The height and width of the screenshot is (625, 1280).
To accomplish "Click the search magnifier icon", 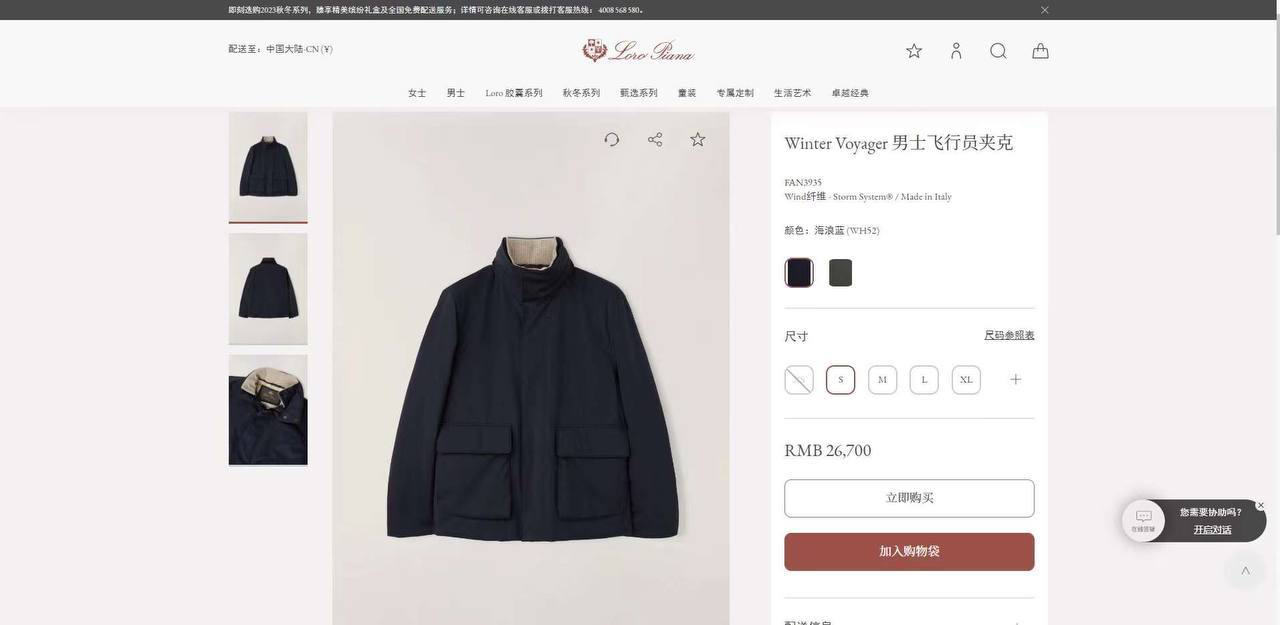I will pos(998,51).
